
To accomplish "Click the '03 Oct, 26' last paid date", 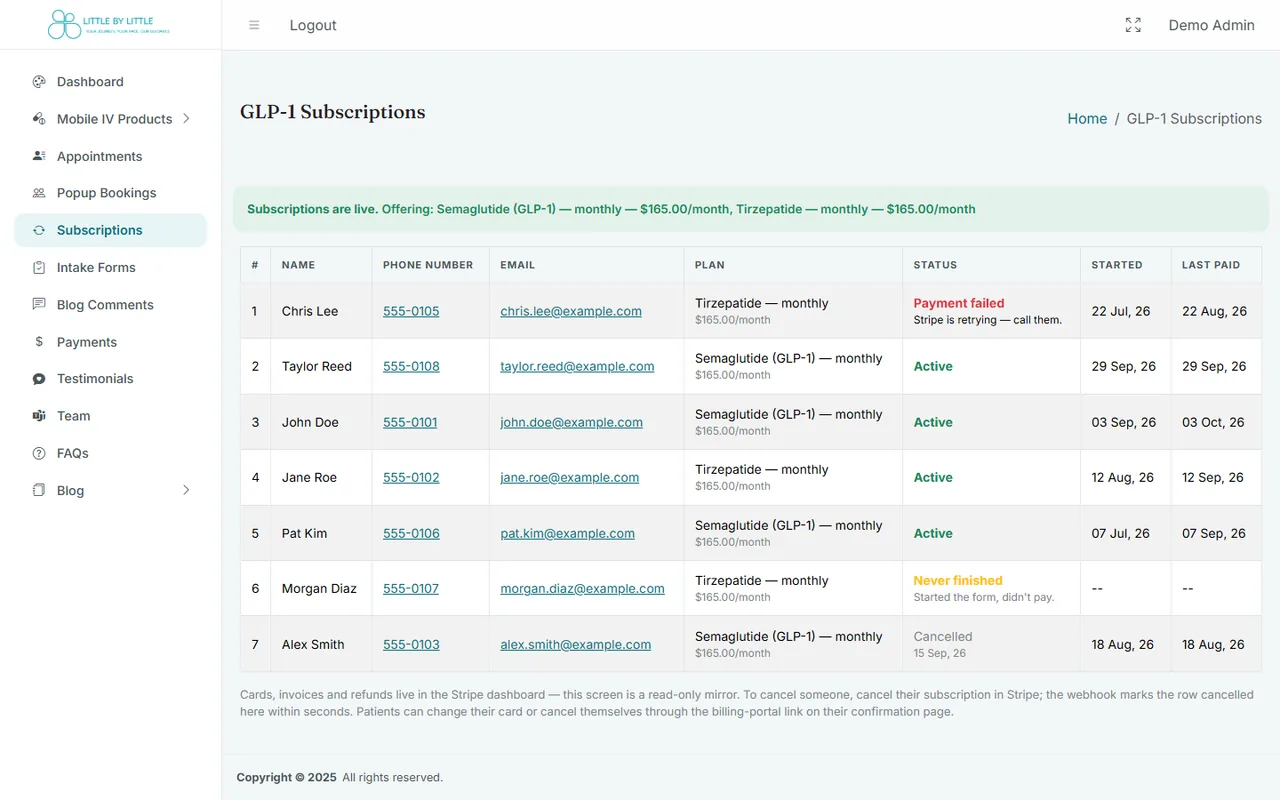I will click(x=1213, y=422).
